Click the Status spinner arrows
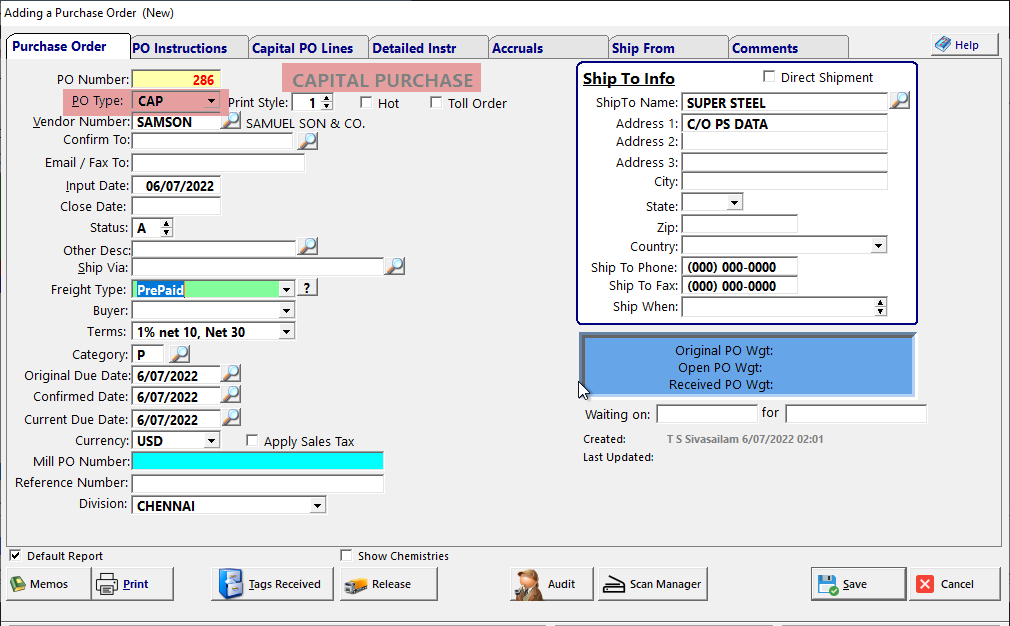 click(167, 227)
